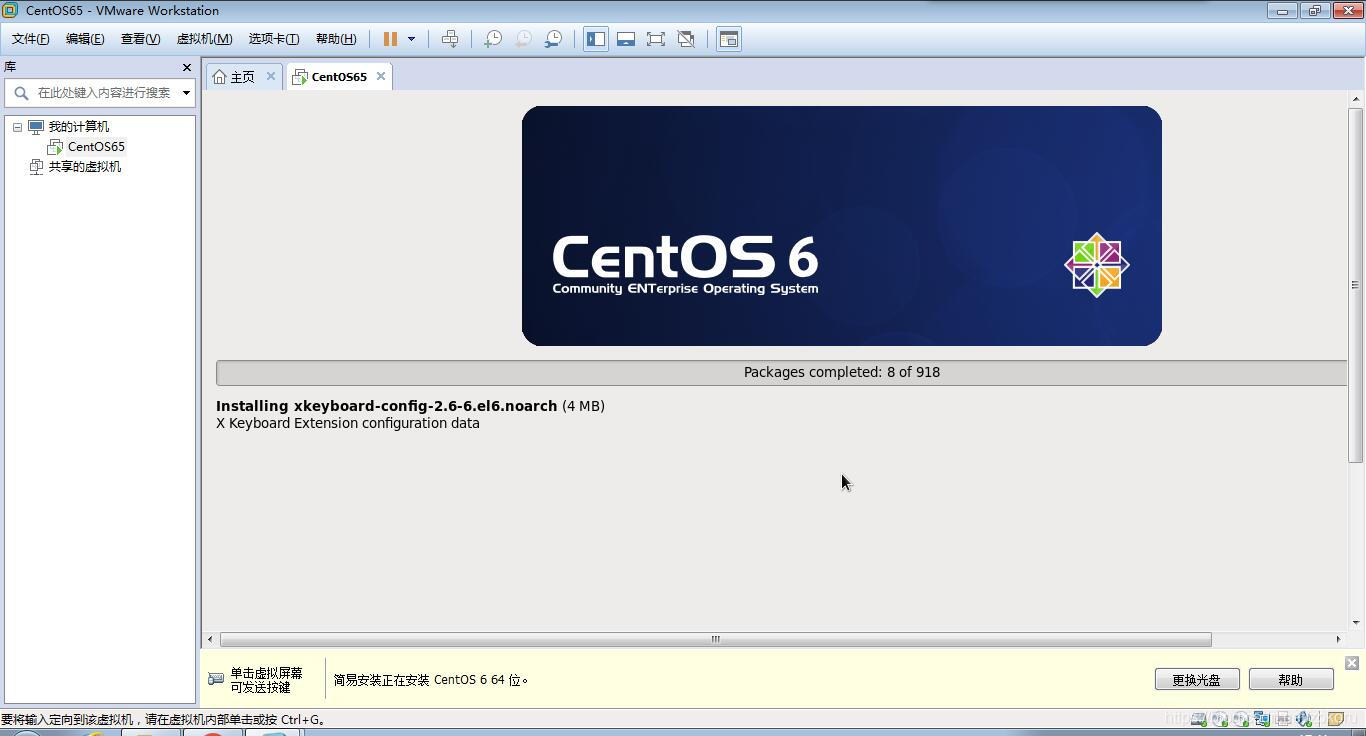The height and width of the screenshot is (736, 1366).
Task: Open the snapshot manager wrench-clock icon
Action: pos(553,39)
